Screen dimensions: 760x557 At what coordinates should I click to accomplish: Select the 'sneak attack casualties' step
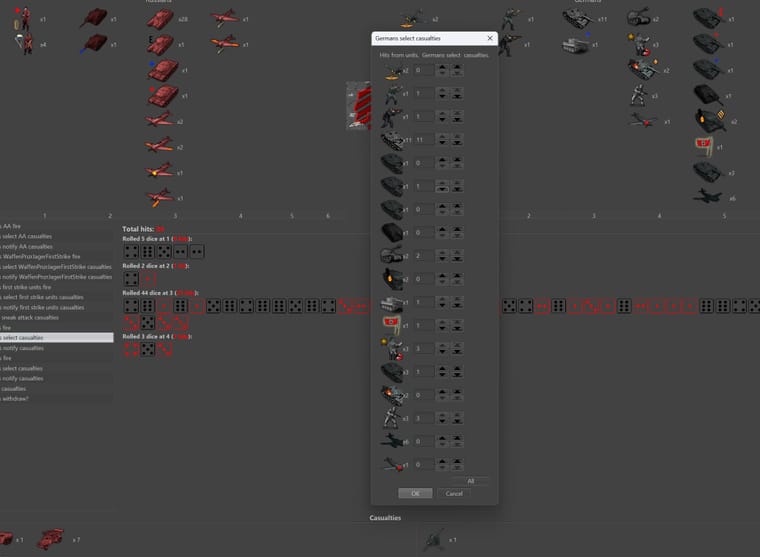(30, 318)
